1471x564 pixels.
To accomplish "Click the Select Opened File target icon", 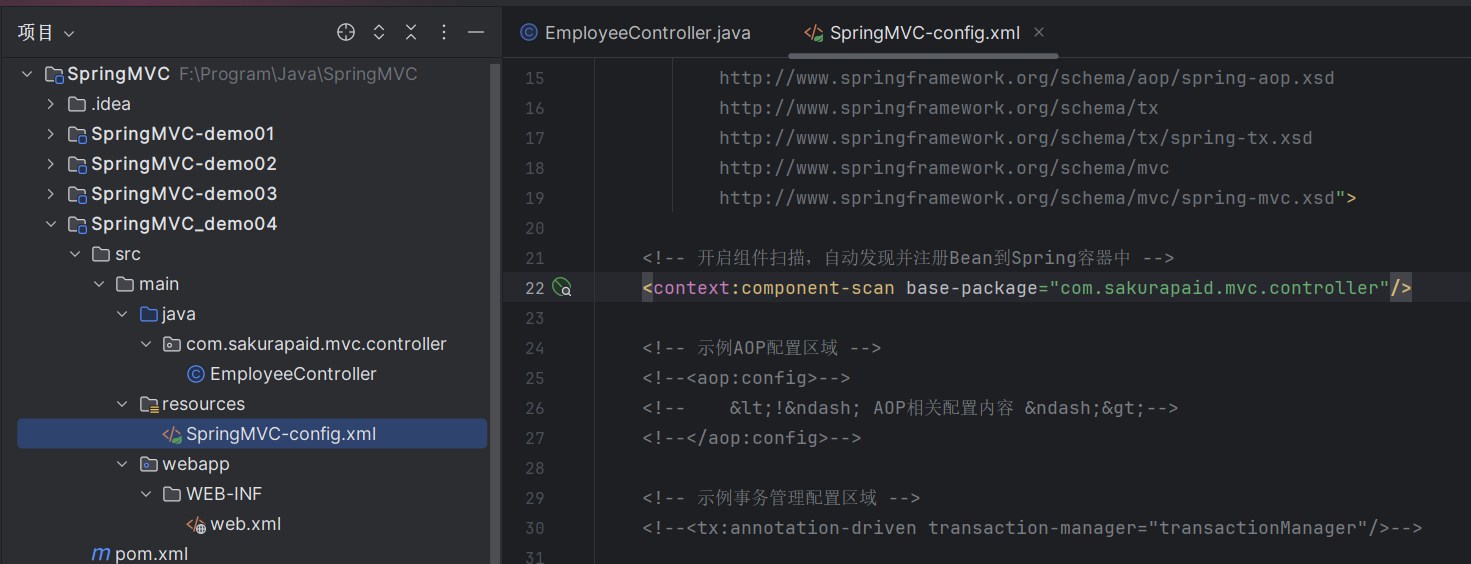I will [x=346, y=33].
